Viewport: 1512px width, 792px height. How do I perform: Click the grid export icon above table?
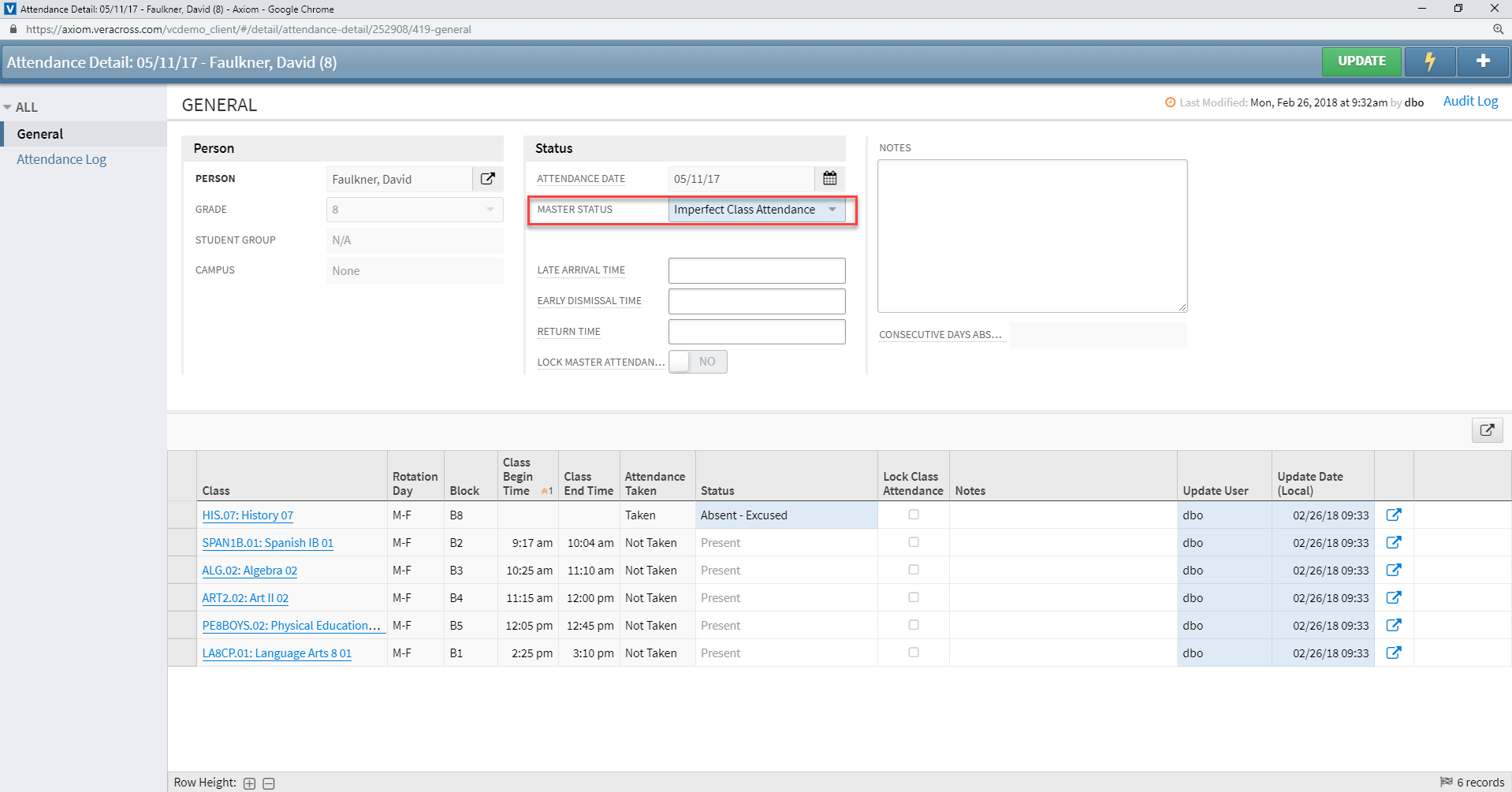click(x=1487, y=430)
